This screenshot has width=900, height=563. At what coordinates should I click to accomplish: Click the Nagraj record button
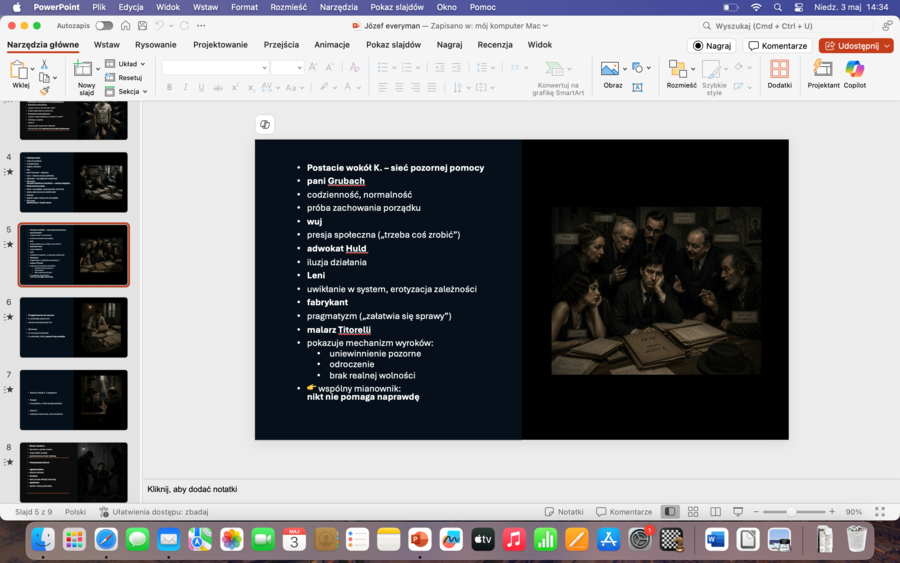(x=712, y=45)
